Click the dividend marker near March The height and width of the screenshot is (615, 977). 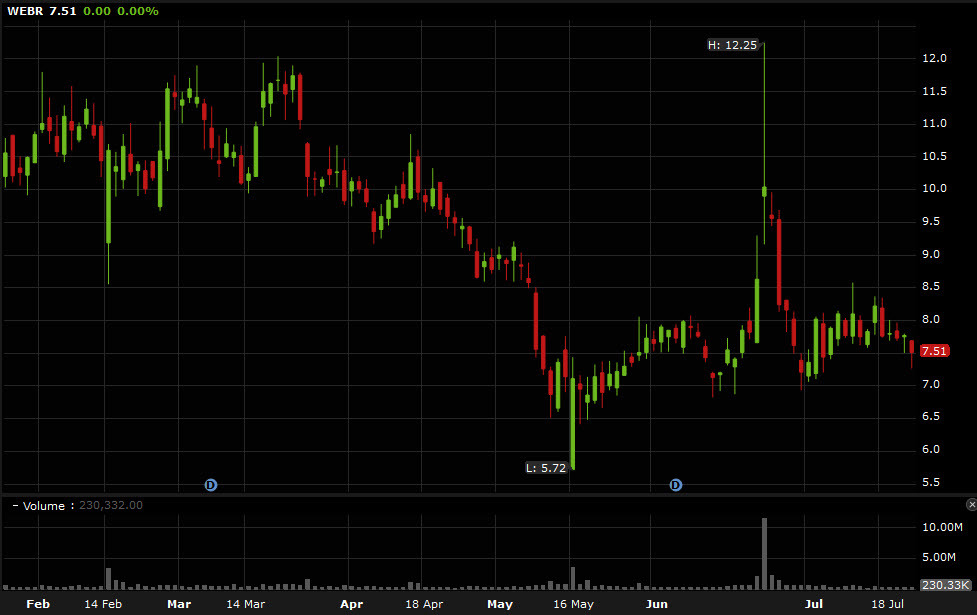[x=211, y=485]
